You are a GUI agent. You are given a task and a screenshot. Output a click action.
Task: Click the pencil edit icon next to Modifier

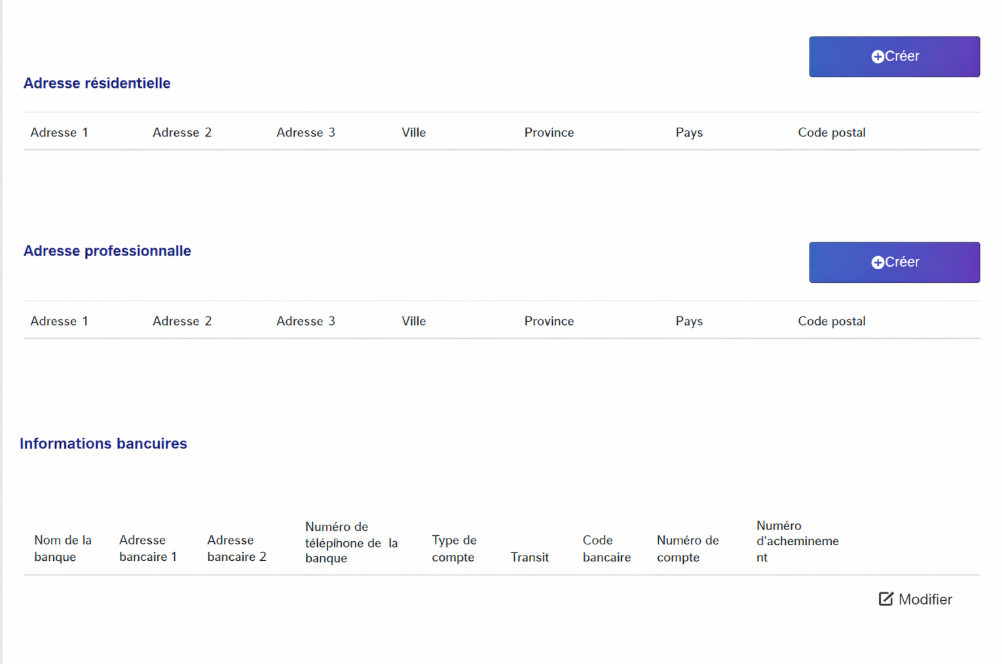click(885, 599)
